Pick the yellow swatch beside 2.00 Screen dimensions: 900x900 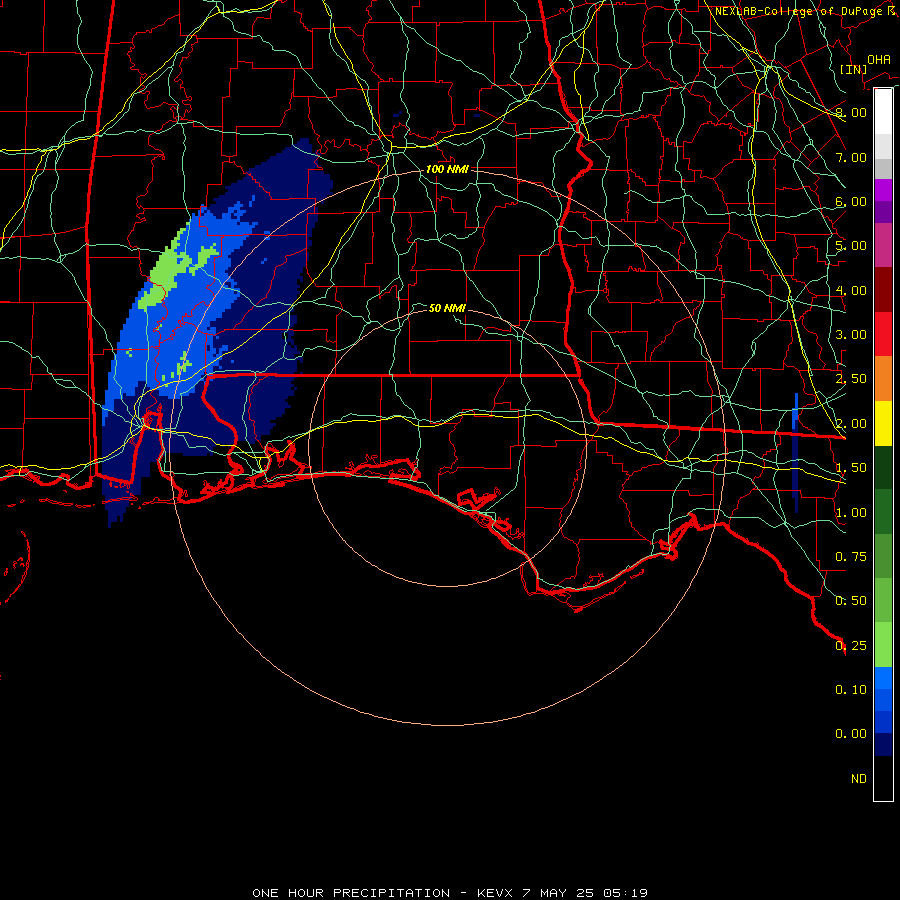883,423
